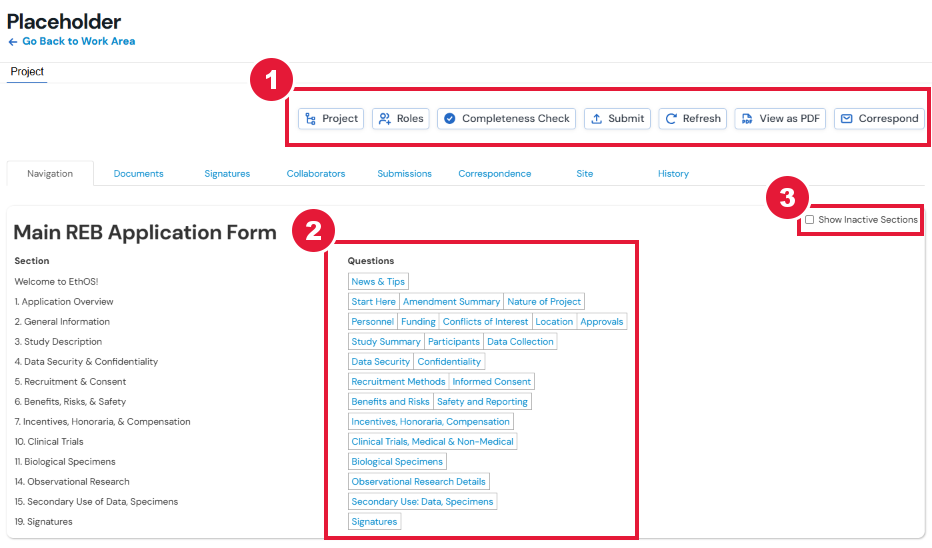The image size is (932, 548).
Task: Click the Submit button label
Action: coord(626,119)
